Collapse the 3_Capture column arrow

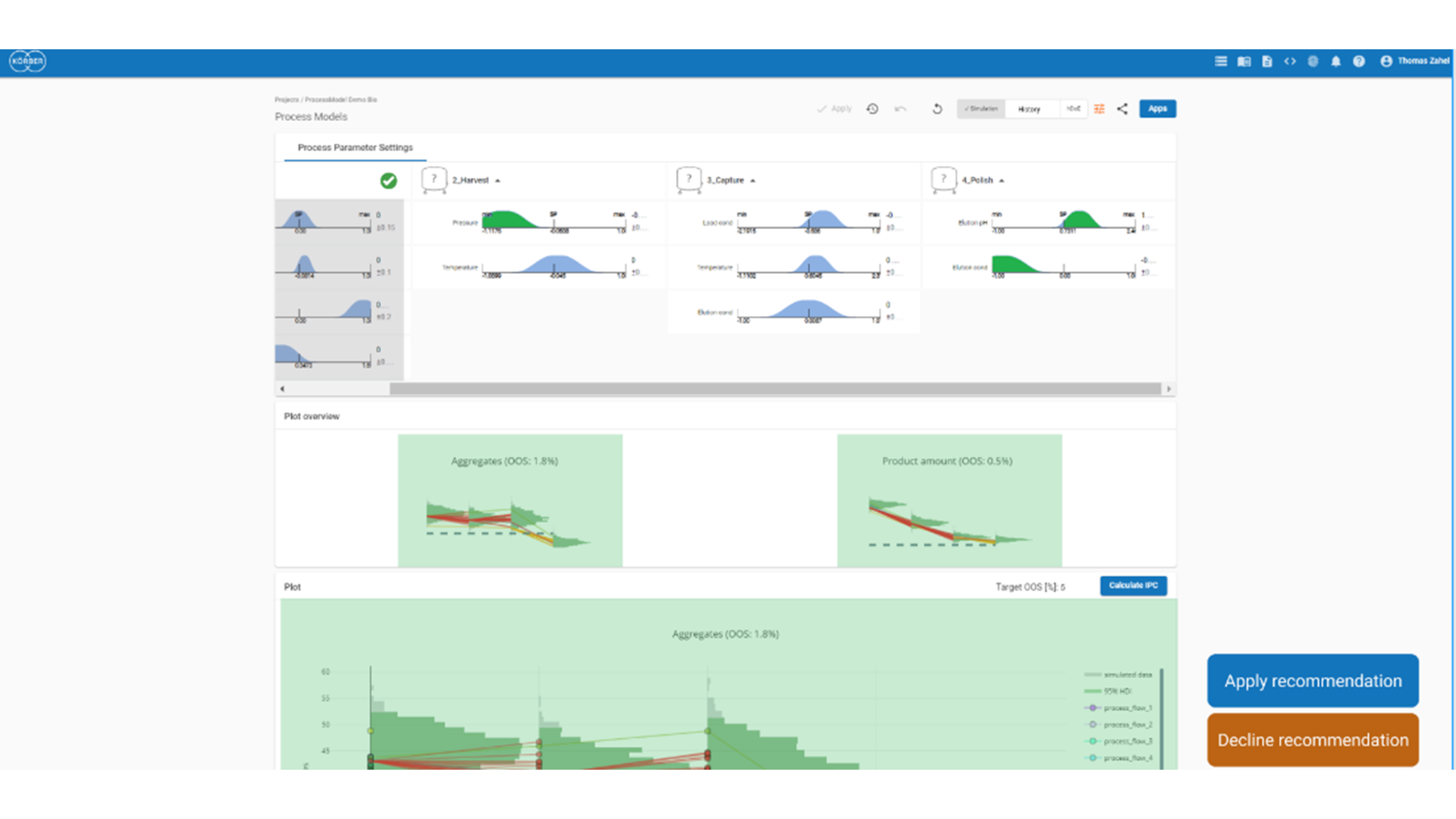click(752, 181)
